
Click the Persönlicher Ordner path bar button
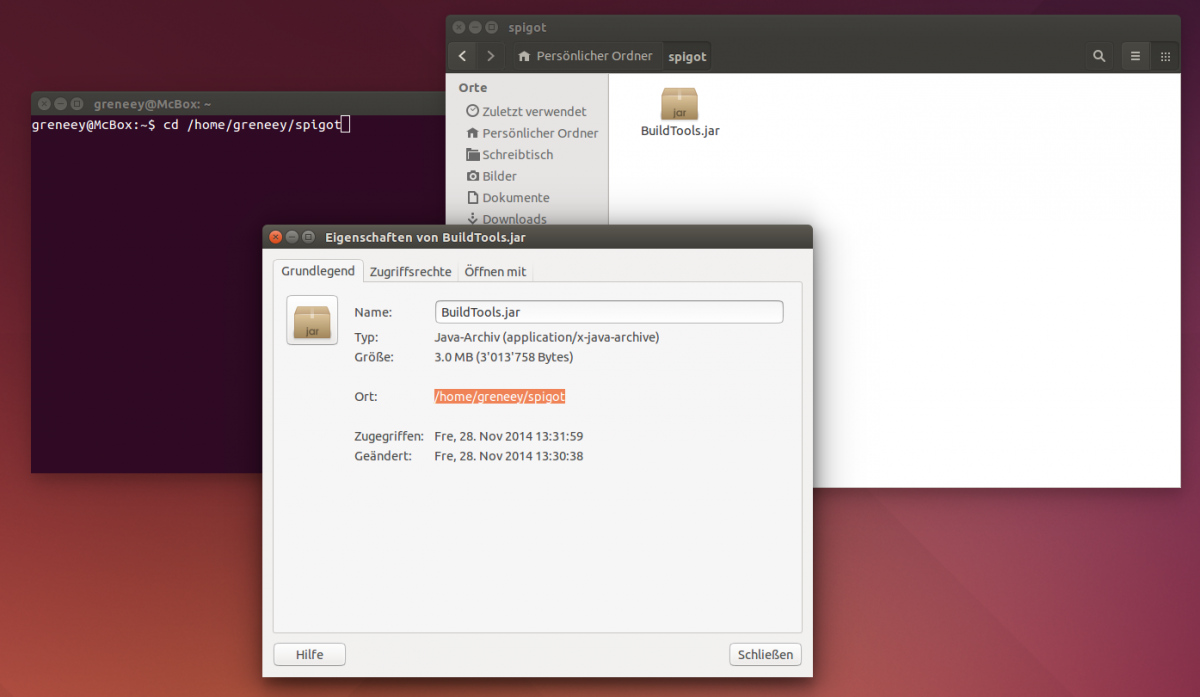point(585,56)
